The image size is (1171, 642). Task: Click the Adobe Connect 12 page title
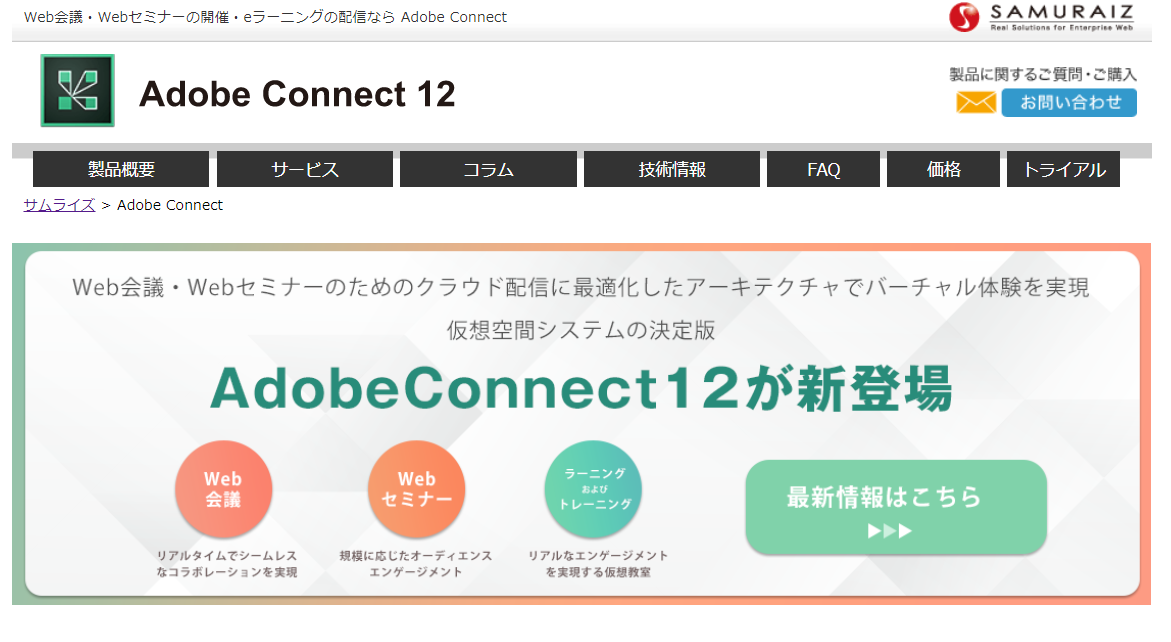pos(297,94)
